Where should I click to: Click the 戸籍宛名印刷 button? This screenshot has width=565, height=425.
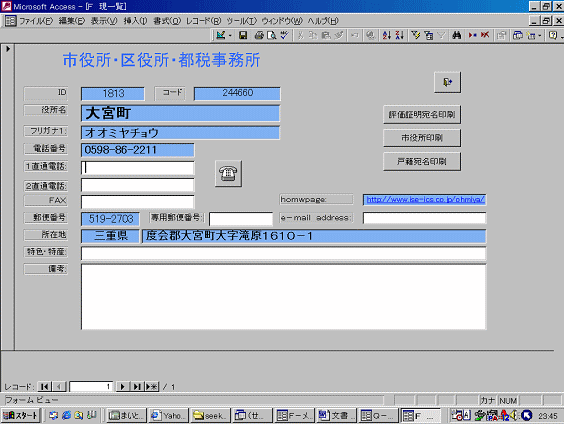coord(422,161)
